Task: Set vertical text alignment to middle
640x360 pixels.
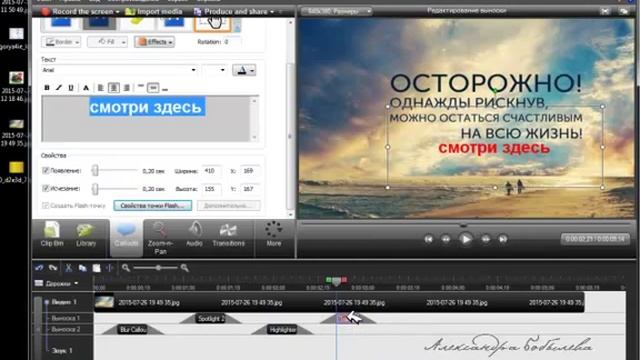Action: click(153, 87)
